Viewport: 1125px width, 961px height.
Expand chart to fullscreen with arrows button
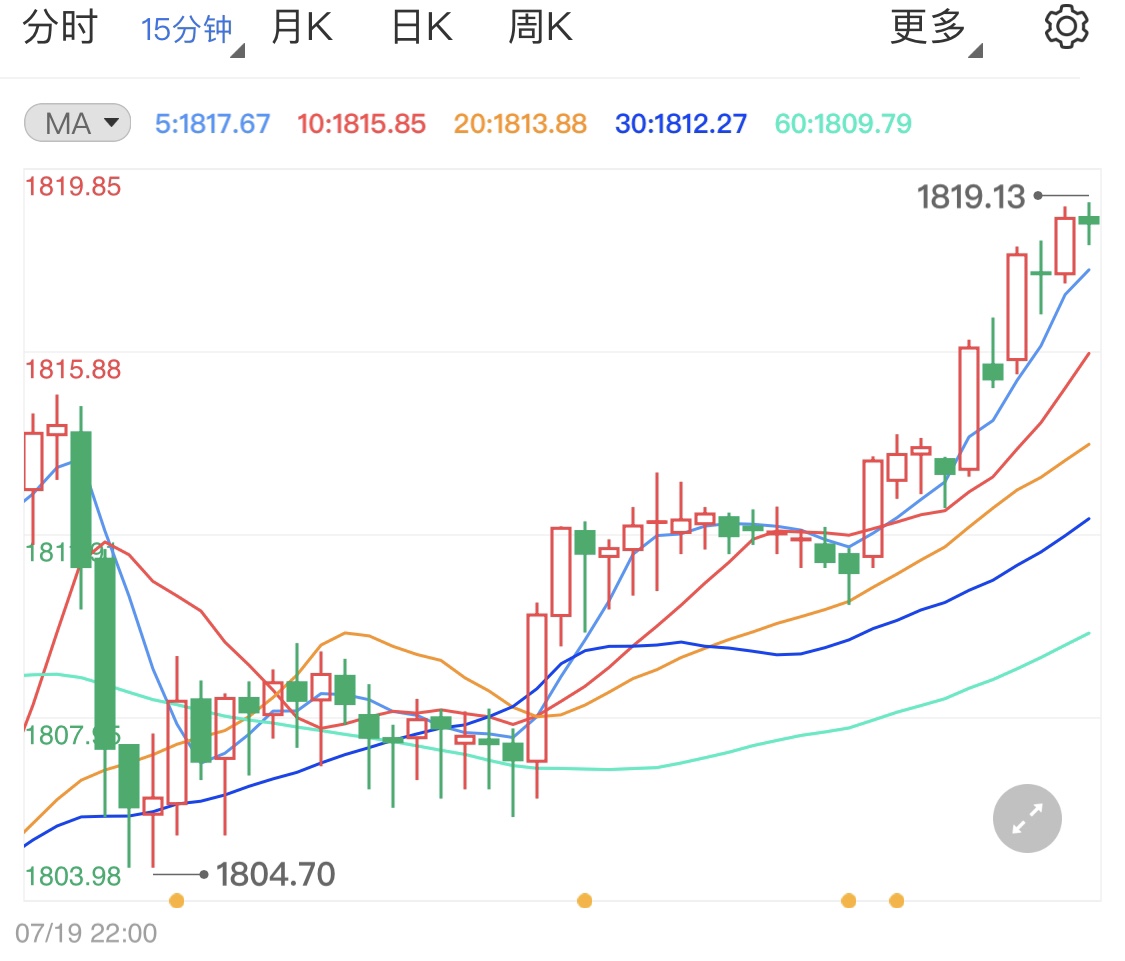click(x=1027, y=818)
